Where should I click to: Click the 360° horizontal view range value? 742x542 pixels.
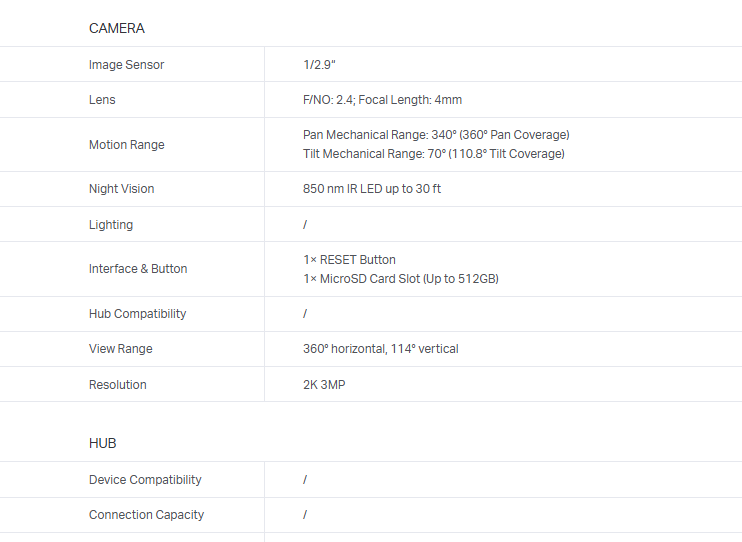tap(380, 349)
